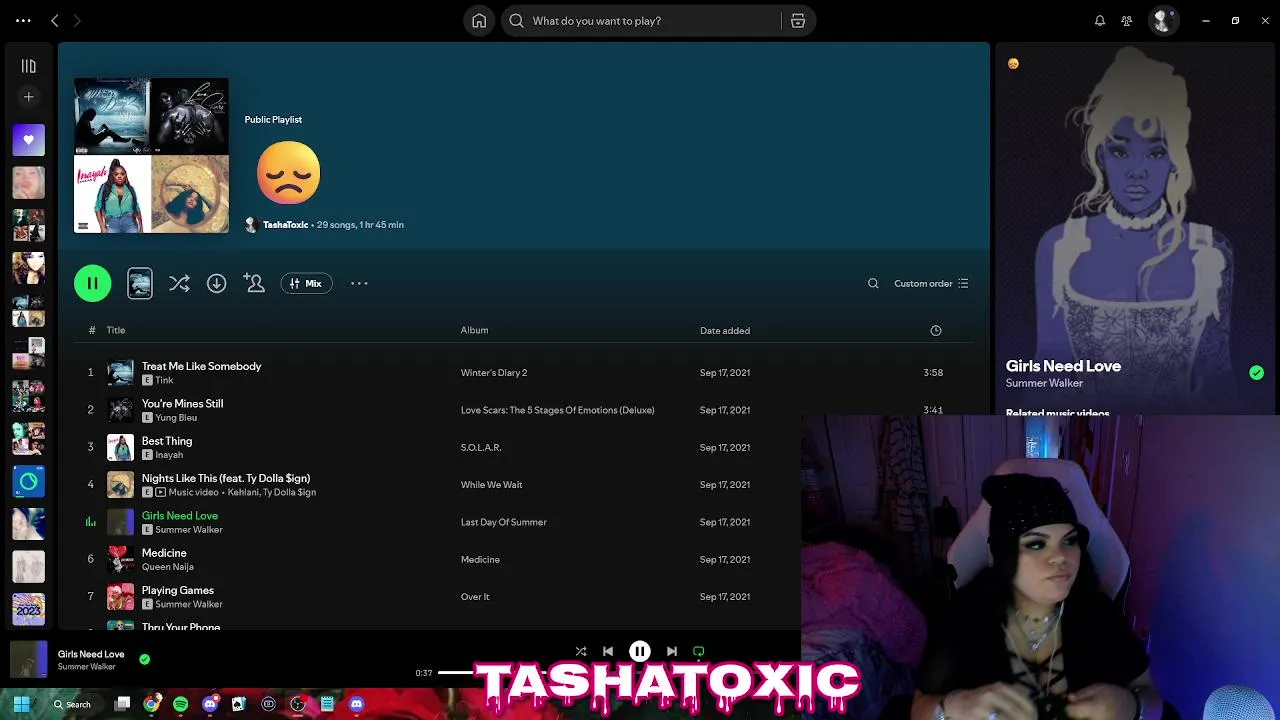Open artist Yung Bleu's page
This screenshot has height=720, width=1280.
coord(177,418)
